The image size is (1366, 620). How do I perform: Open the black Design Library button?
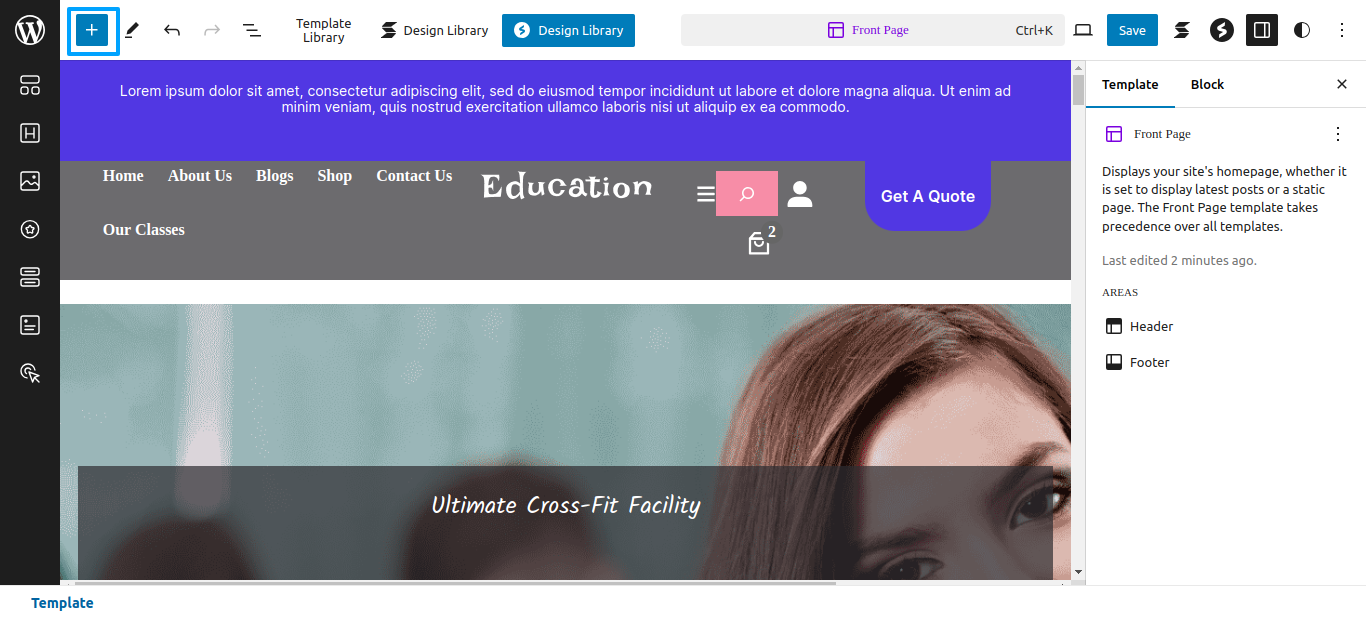tap(434, 30)
